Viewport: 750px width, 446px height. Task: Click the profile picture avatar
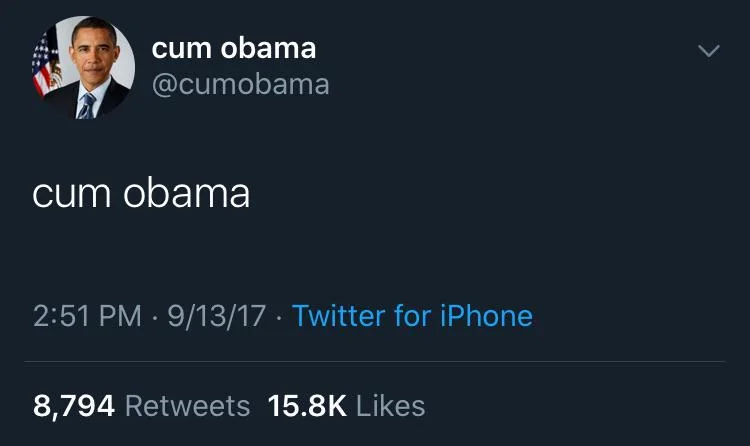click(82, 70)
